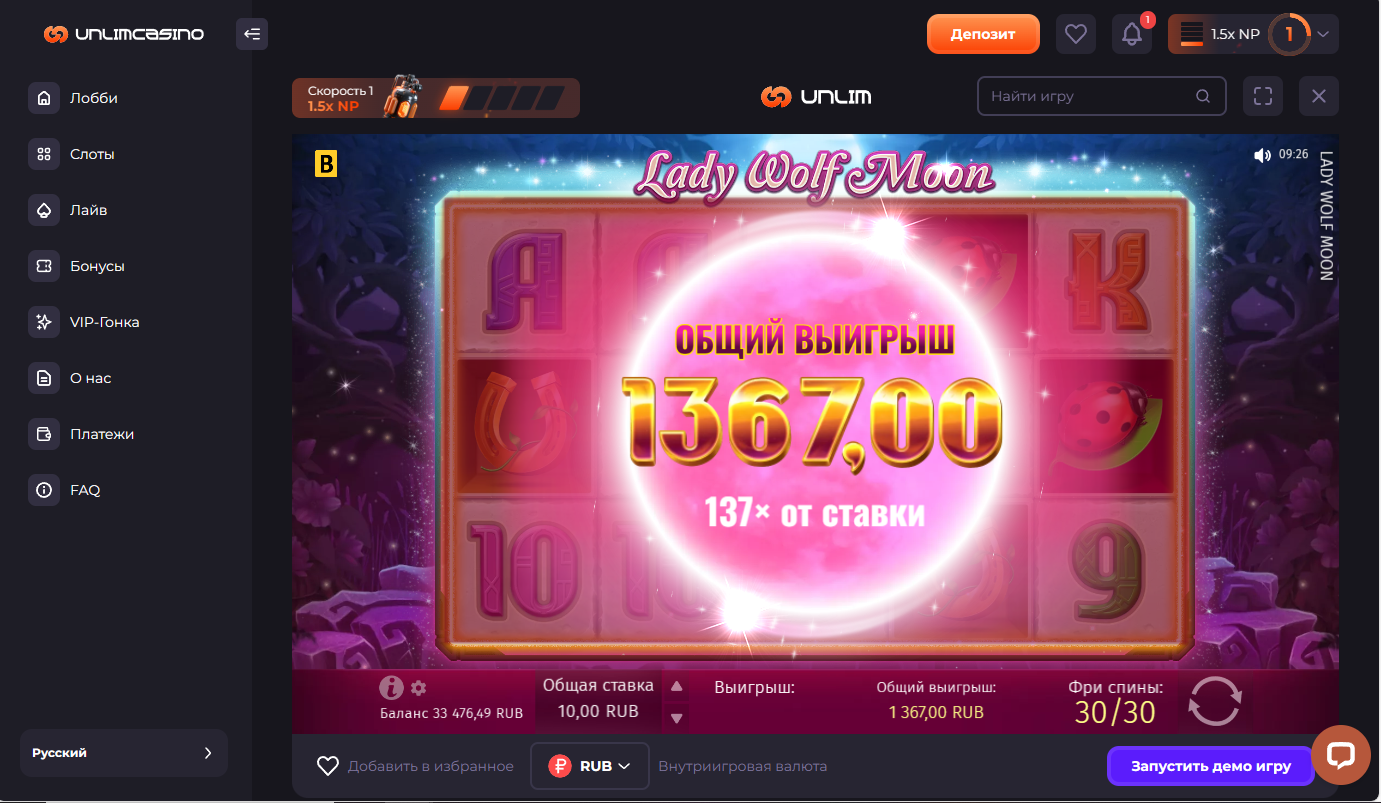Collapse the sidebar with the arrow icon
The width and height of the screenshot is (1381, 803).
pos(252,34)
